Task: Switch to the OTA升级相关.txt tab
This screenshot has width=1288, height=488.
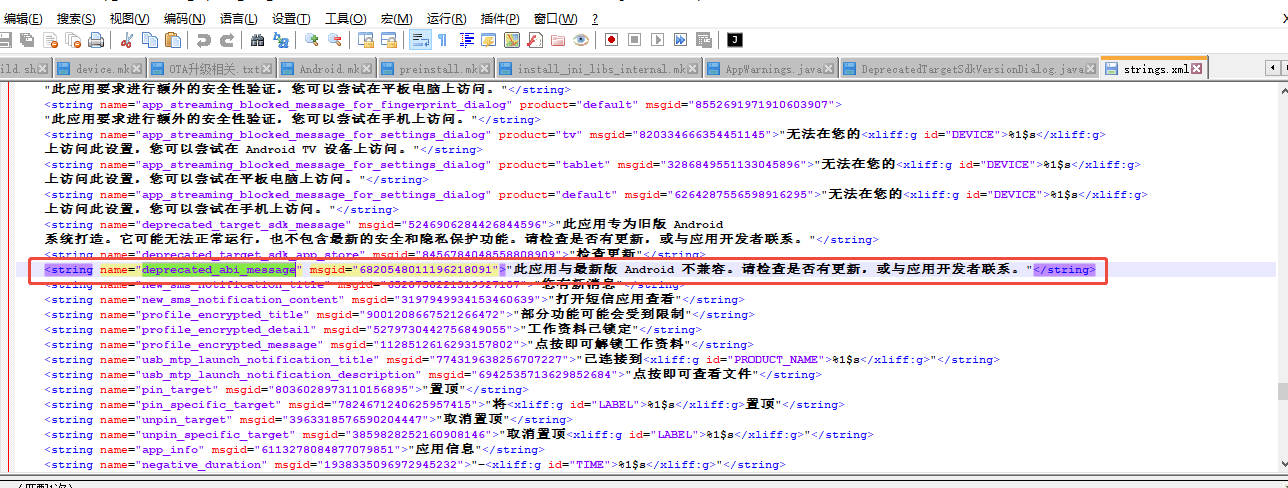Action: 210,69
